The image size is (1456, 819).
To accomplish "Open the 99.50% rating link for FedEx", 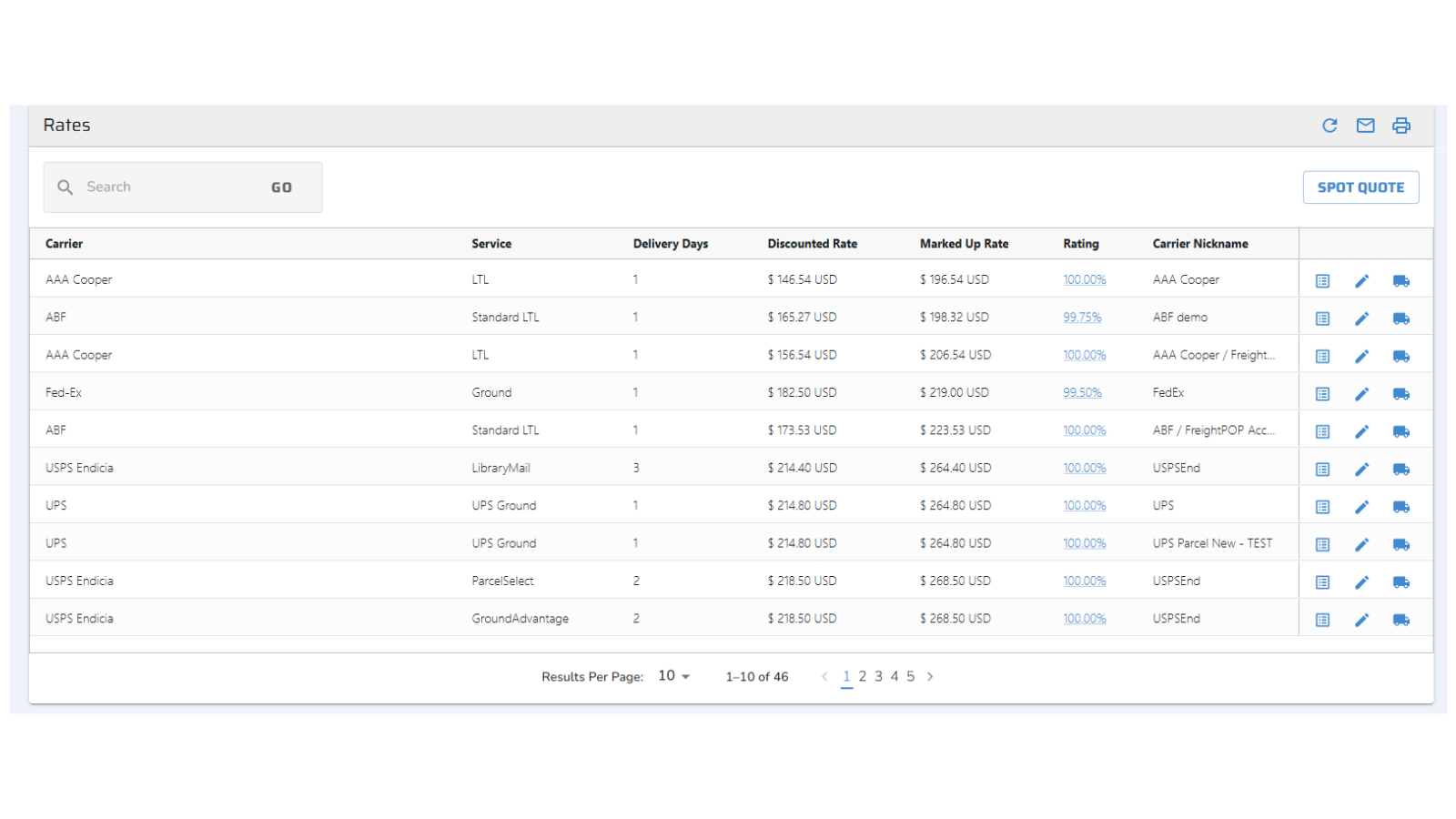I will click(x=1083, y=392).
